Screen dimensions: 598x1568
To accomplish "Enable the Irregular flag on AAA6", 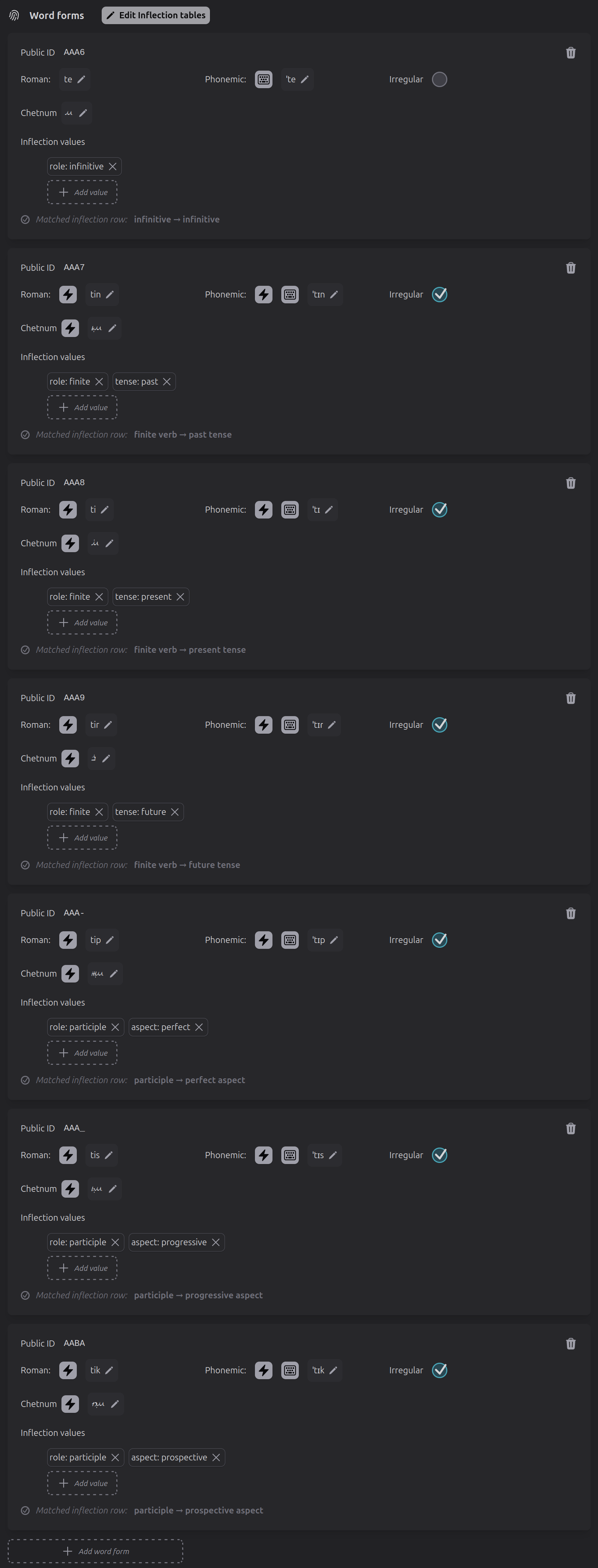I will click(439, 79).
